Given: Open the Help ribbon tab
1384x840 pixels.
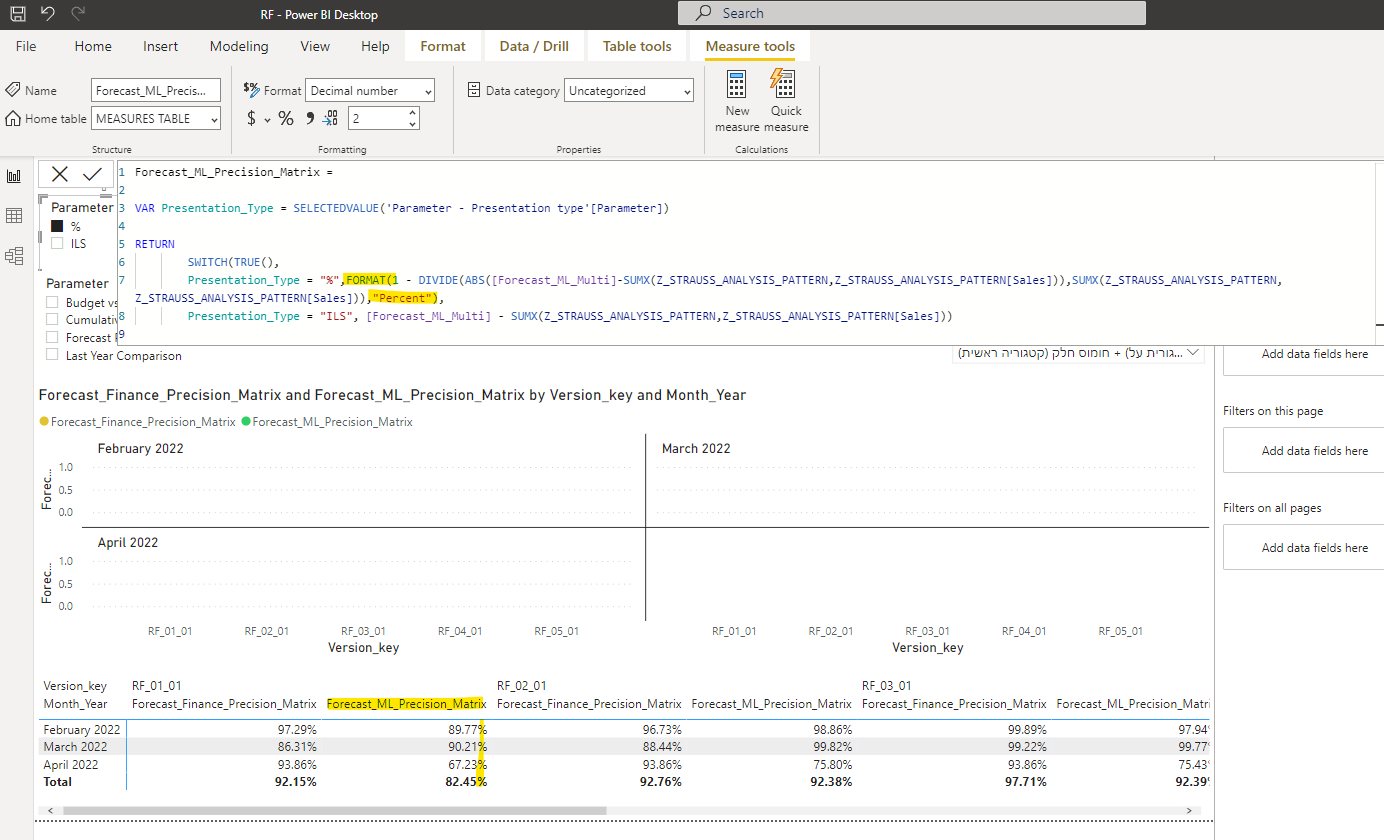Looking at the screenshot, I should (375, 46).
